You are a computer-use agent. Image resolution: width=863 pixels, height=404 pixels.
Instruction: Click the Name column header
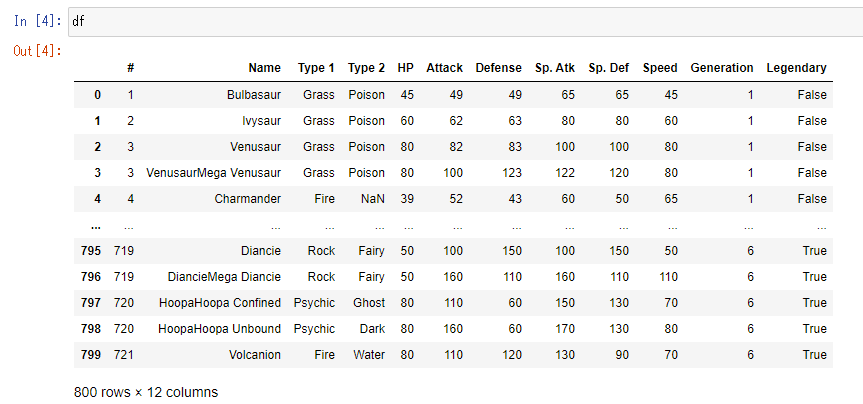pyautogui.click(x=264, y=68)
